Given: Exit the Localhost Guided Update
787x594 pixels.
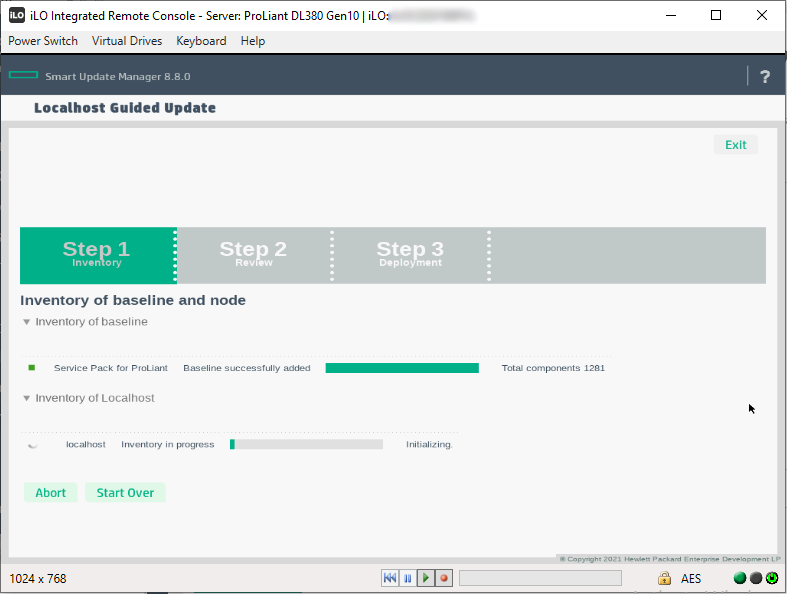Looking at the screenshot, I should [736, 145].
